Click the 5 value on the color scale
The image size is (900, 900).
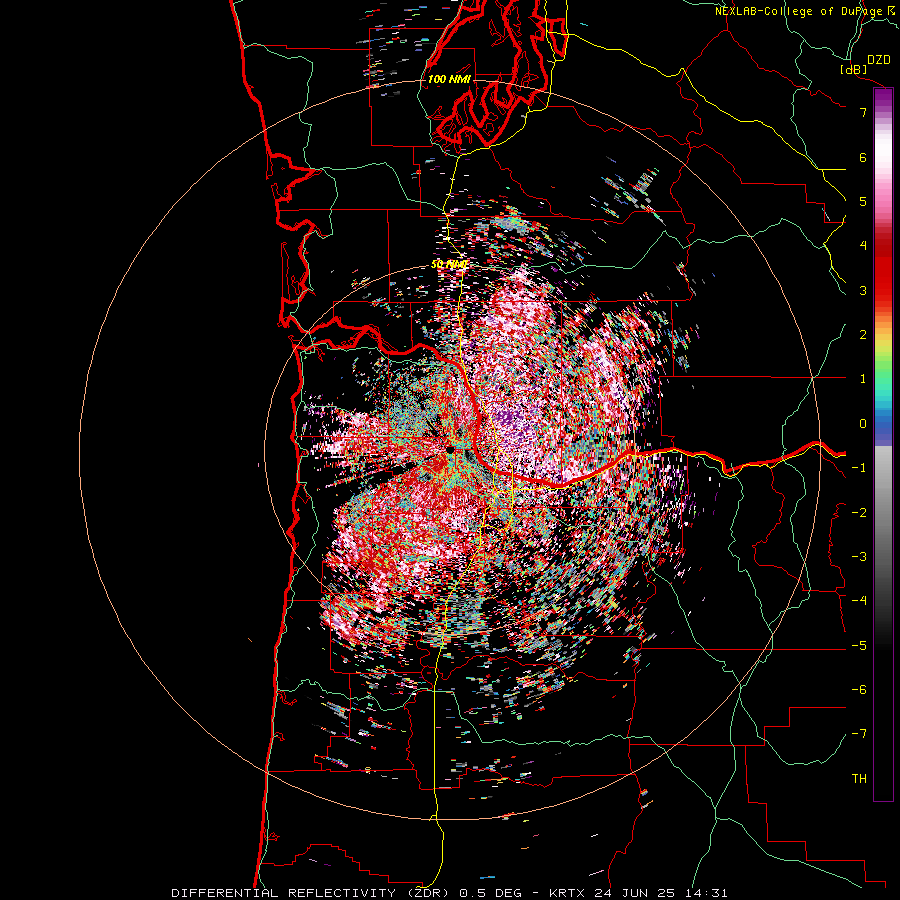coord(863,201)
